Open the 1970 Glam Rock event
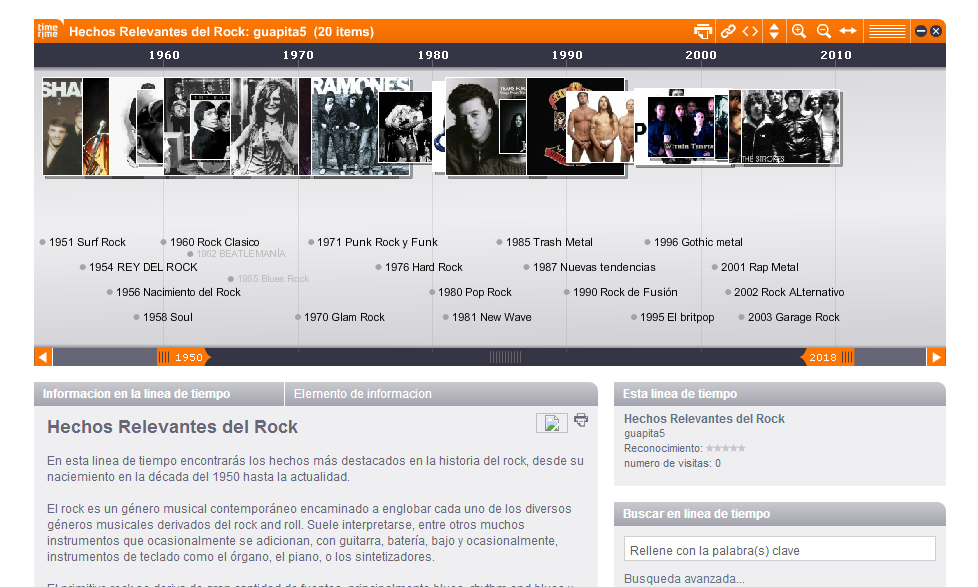Viewport: 978px width, 588px height. (x=340, y=317)
